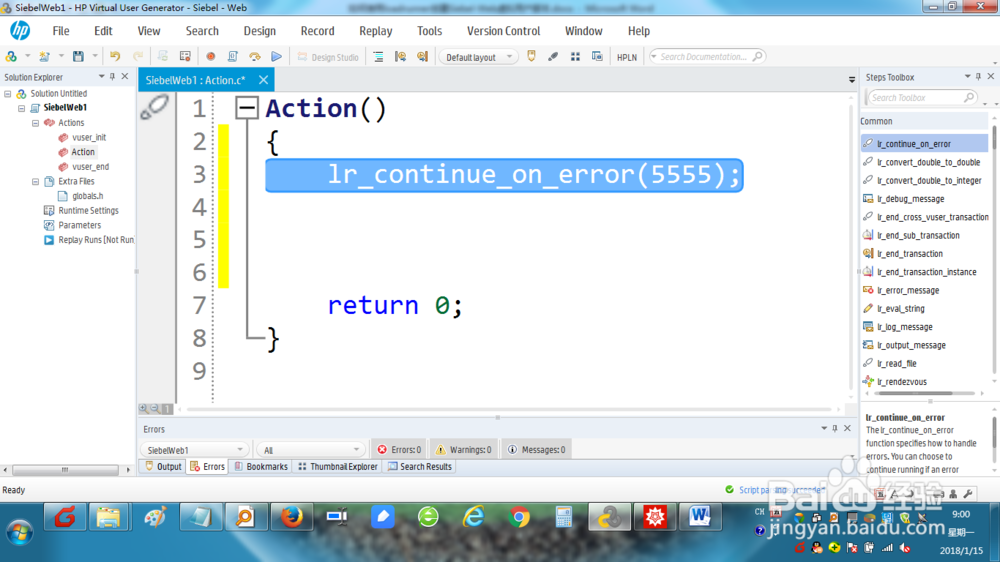The image size is (1000, 562).
Task: Click the shield icon beside layout dropdown
Action: click(531, 57)
